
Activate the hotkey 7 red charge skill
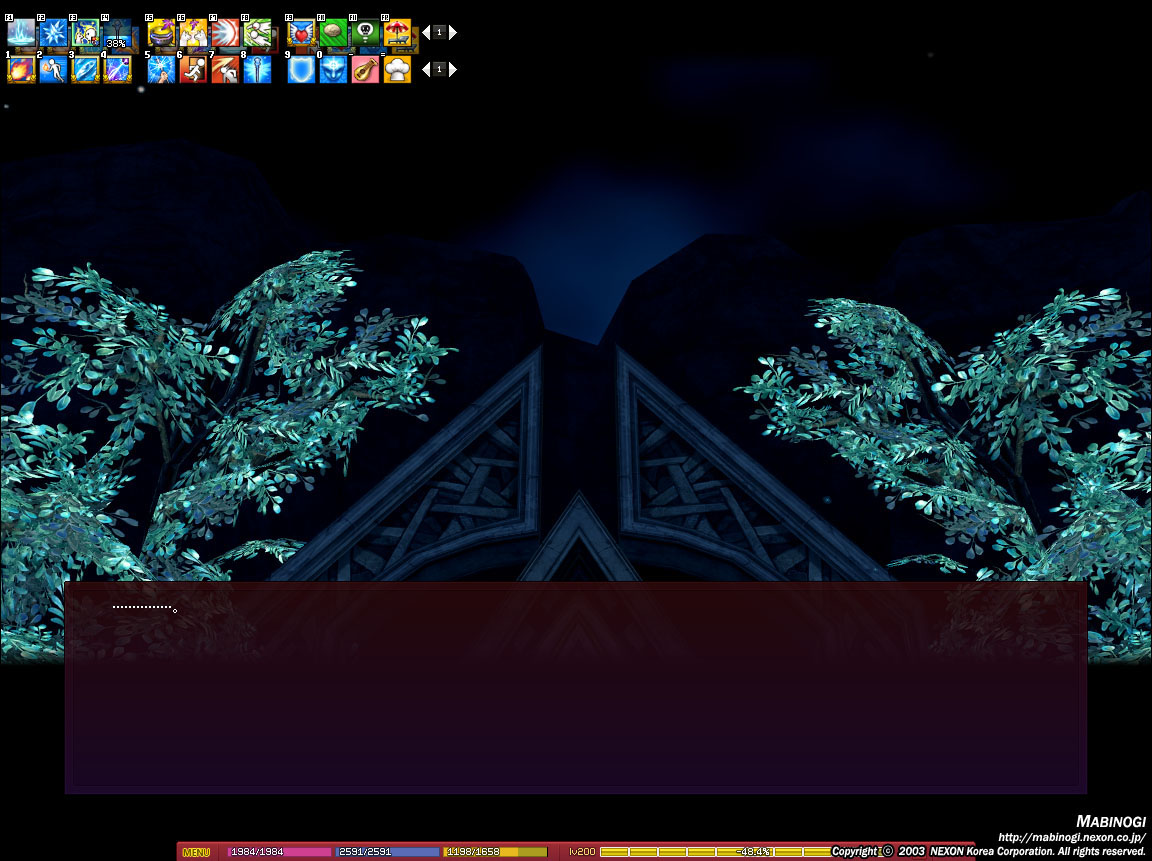pyautogui.click(x=225, y=70)
